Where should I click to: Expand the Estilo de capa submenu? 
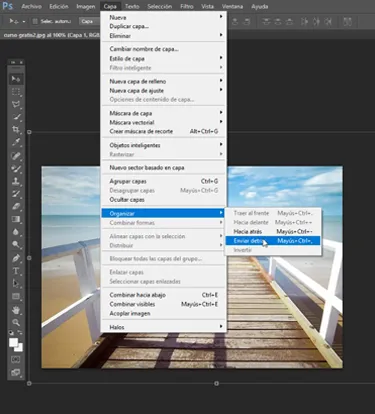coord(163,58)
